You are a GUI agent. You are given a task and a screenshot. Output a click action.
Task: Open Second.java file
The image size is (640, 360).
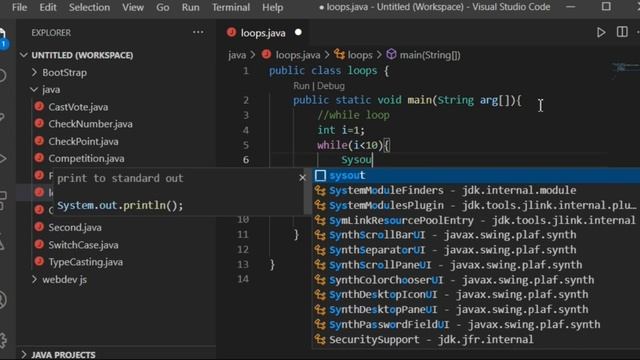(x=75, y=227)
